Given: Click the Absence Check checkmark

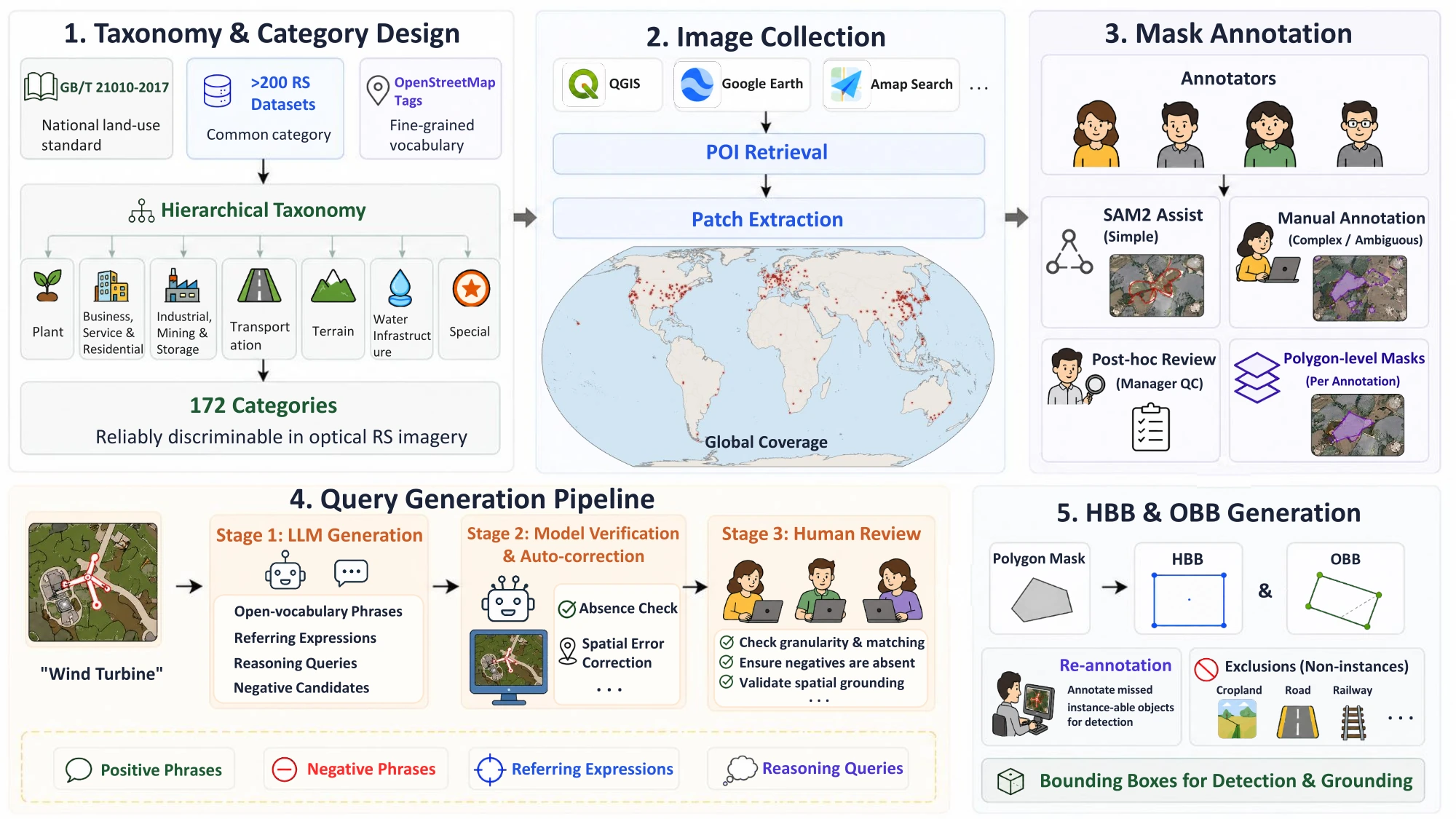Looking at the screenshot, I should click(x=567, y=609).
